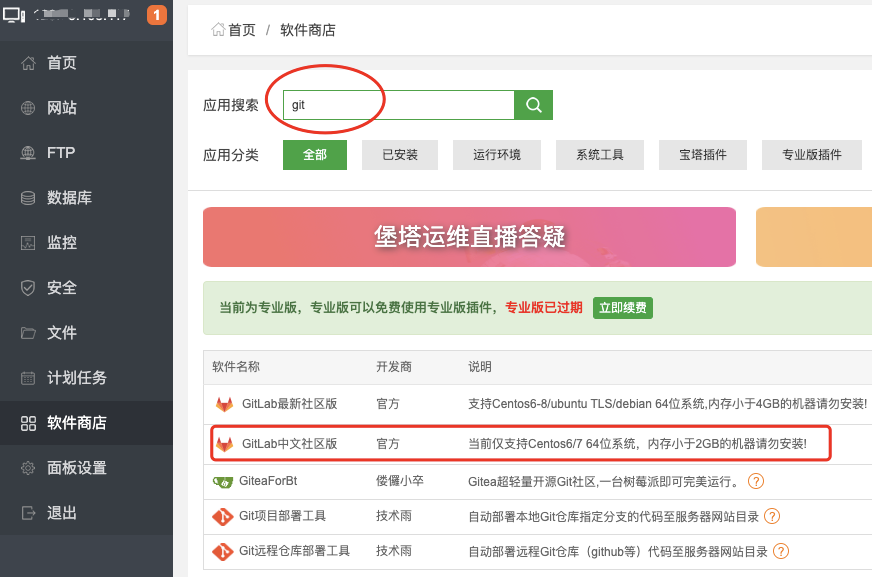The height and width of the screenshot is (577, 872).
Task: Click the house icon in breadcrumb
Action: pyautogui.click(x=218, y=29)
